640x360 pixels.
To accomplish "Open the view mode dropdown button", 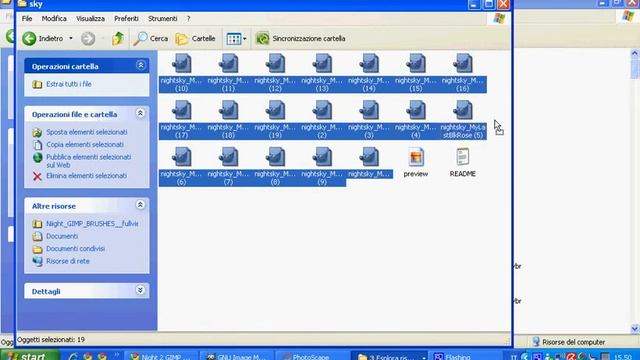I will coord(236,38).
